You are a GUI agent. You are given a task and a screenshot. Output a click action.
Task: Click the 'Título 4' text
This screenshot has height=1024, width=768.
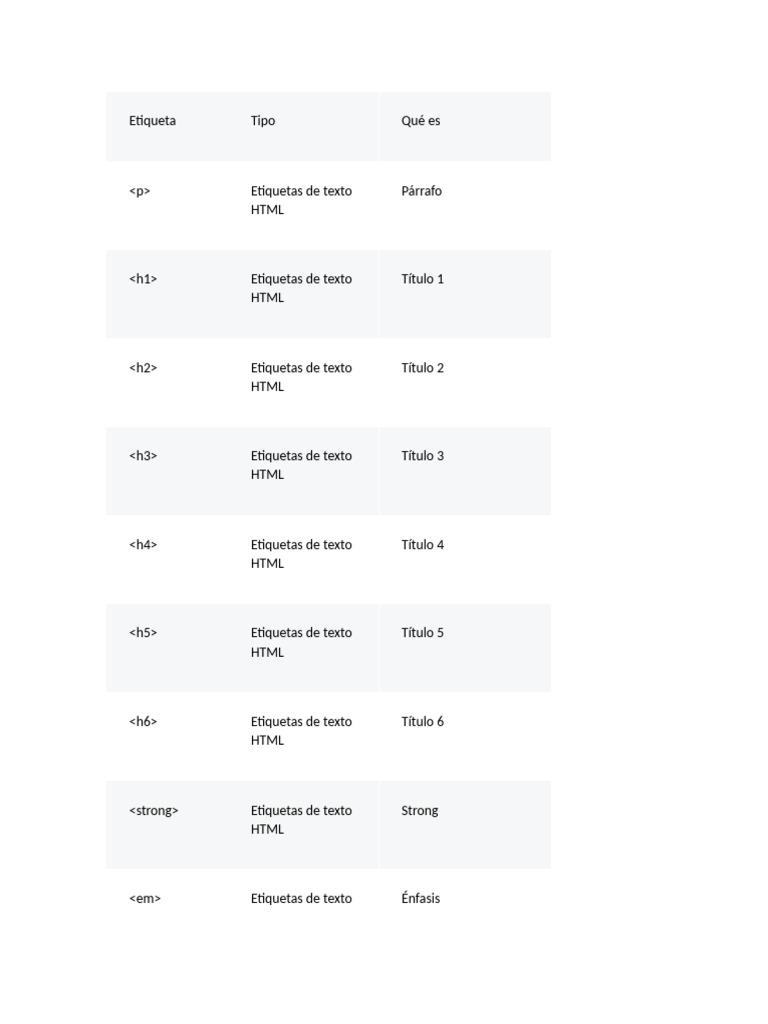[422, 545]
